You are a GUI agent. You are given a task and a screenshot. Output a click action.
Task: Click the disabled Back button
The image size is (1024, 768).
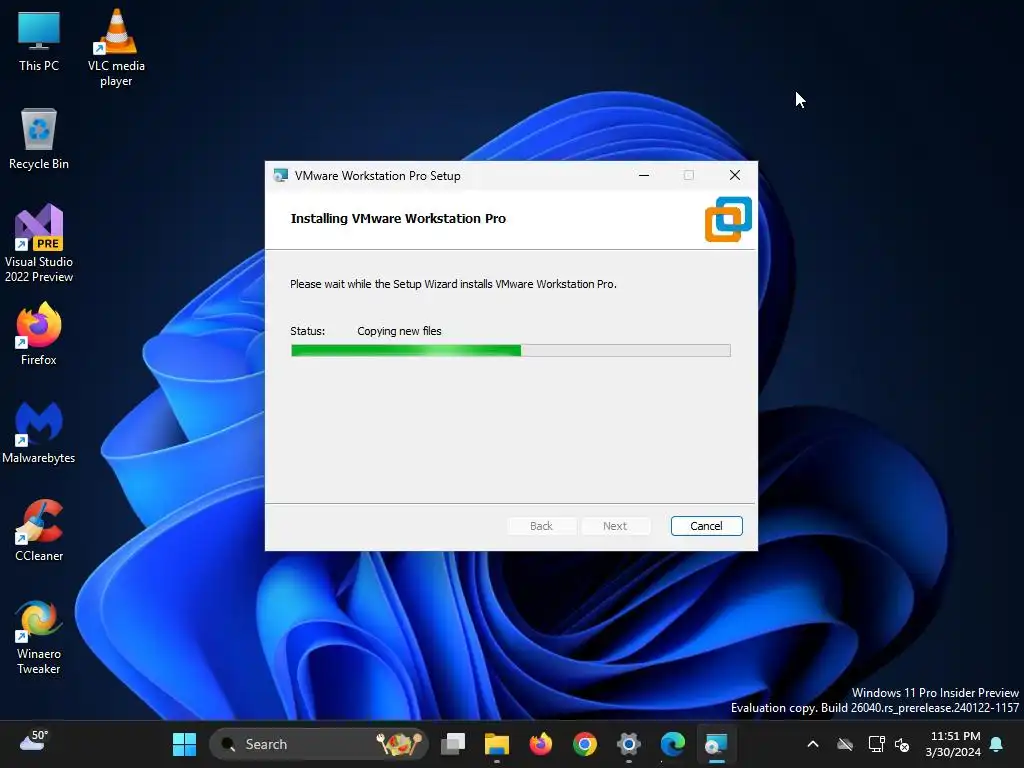point(541,526)
